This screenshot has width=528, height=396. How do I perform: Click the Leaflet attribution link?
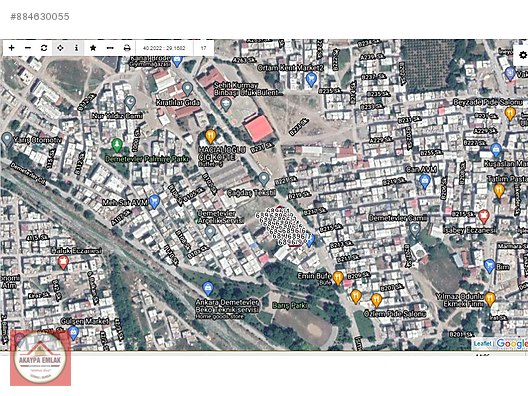point(482,344)
